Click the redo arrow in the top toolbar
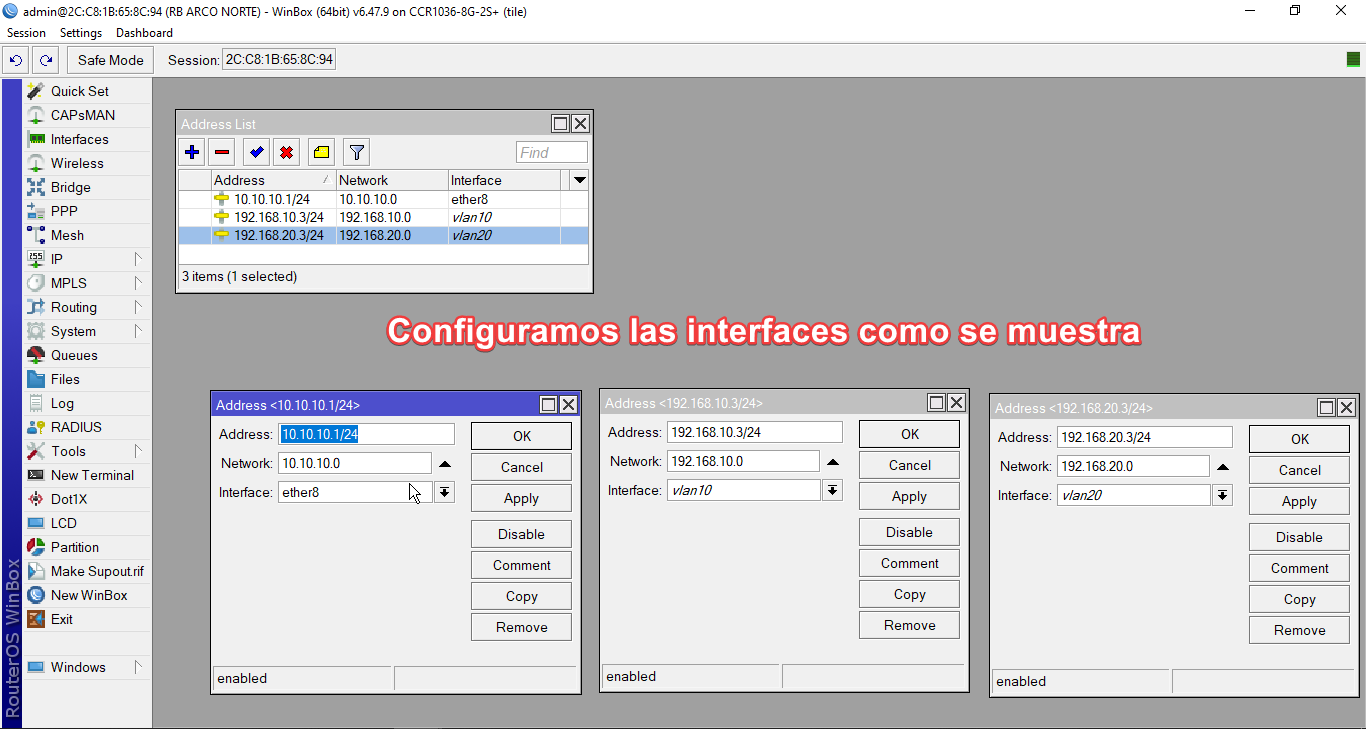 click(45, 60)
